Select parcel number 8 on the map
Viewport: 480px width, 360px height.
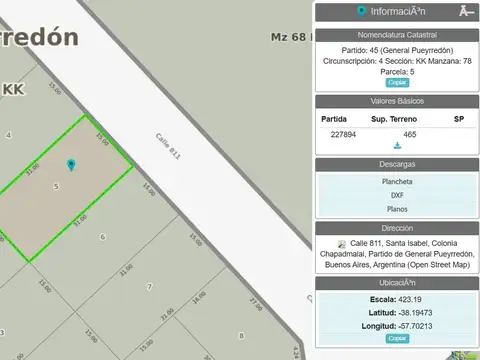[241, 336]
